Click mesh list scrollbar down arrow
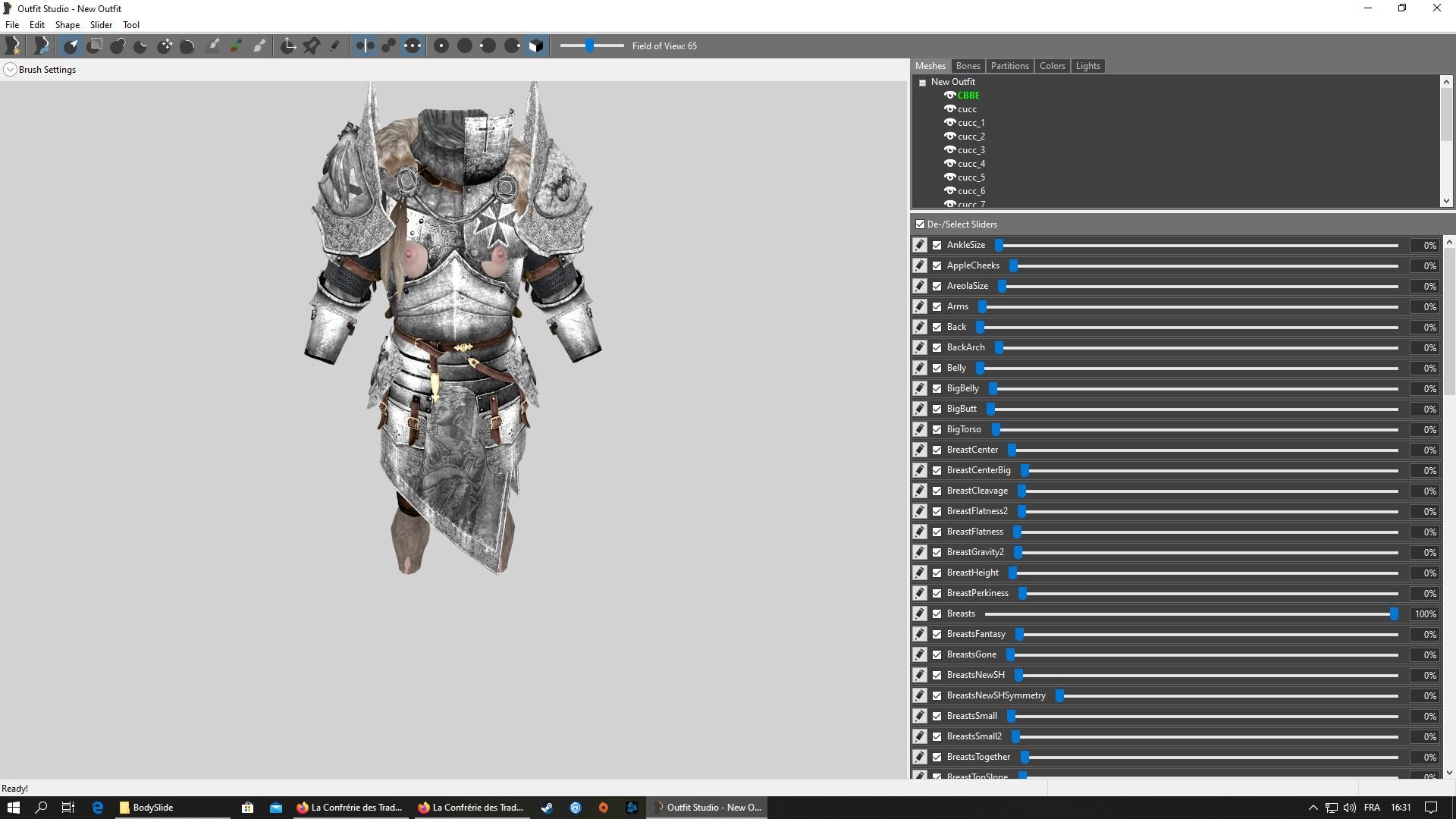This screenshot has width=1456, height=819. (1446, 201)
